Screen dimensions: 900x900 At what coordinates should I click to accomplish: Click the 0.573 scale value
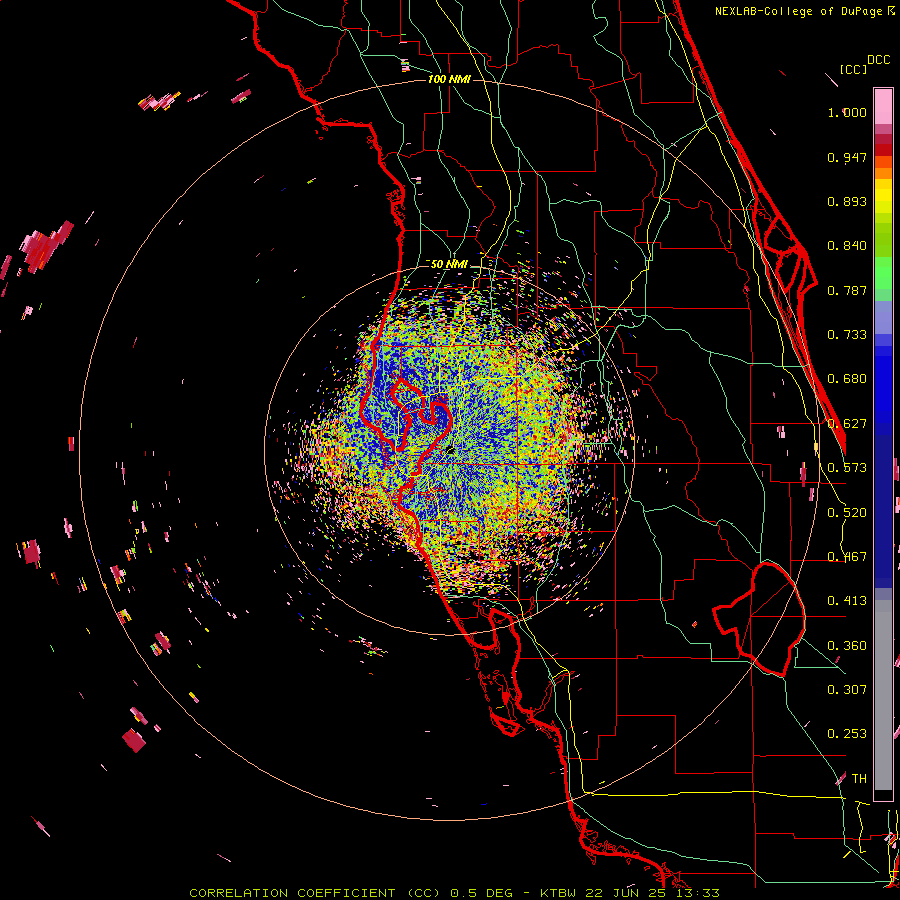click(847, 468)
